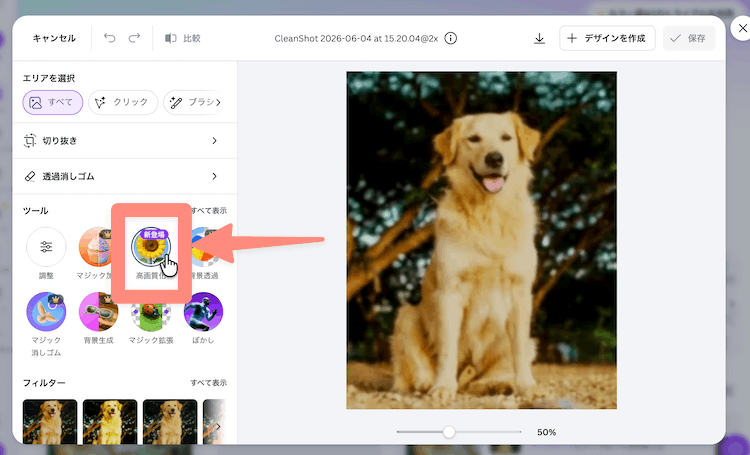This screenshot has width=750, height=455.
Task: Open the 背景生成 tool
Action: (99, 311)
